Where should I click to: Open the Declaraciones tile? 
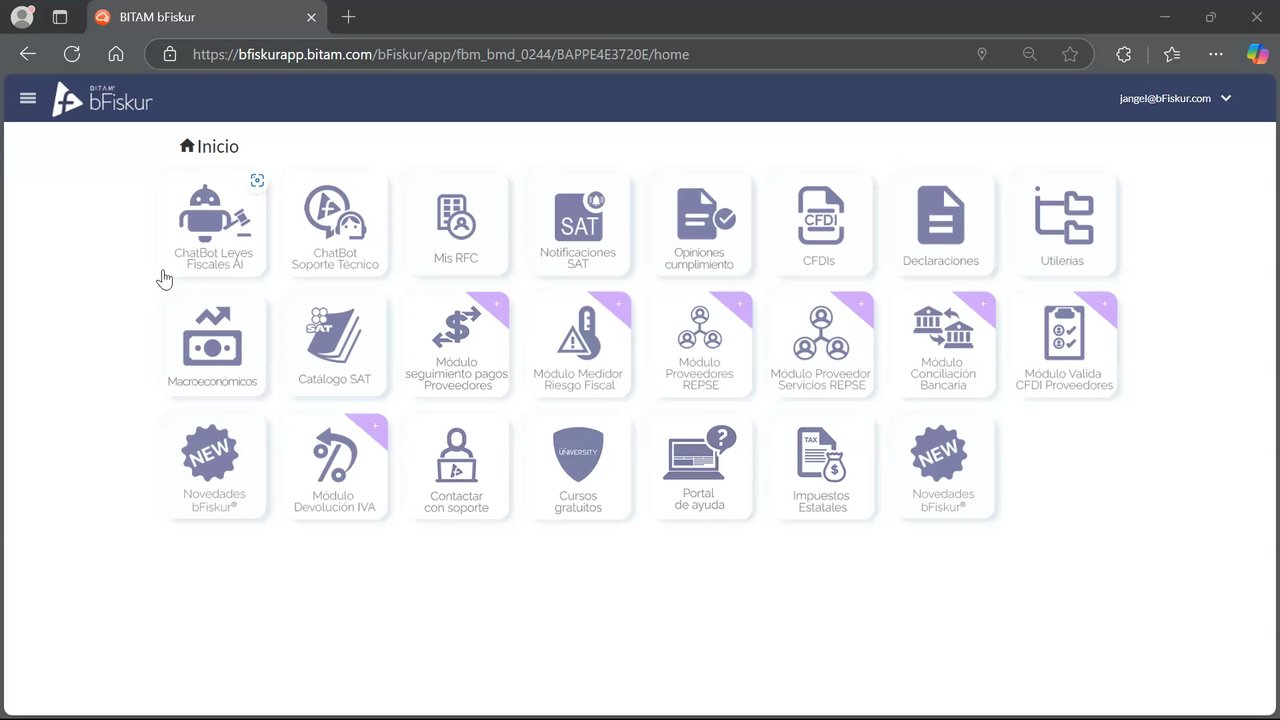click(942, 226)
